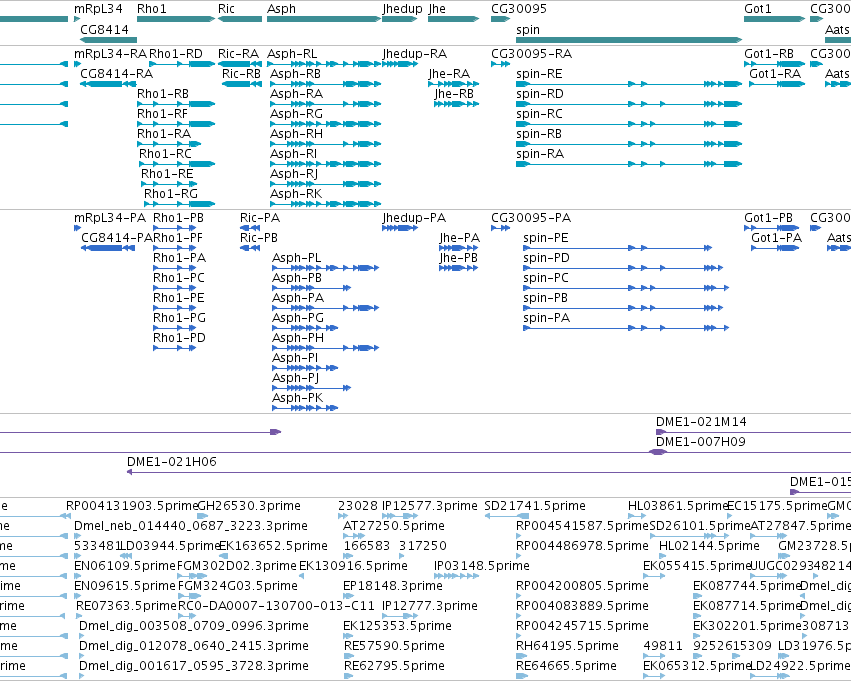Select EST IP12577.3prime
Image resolution: width=851 pixels, height=681 pixels.
429,506
